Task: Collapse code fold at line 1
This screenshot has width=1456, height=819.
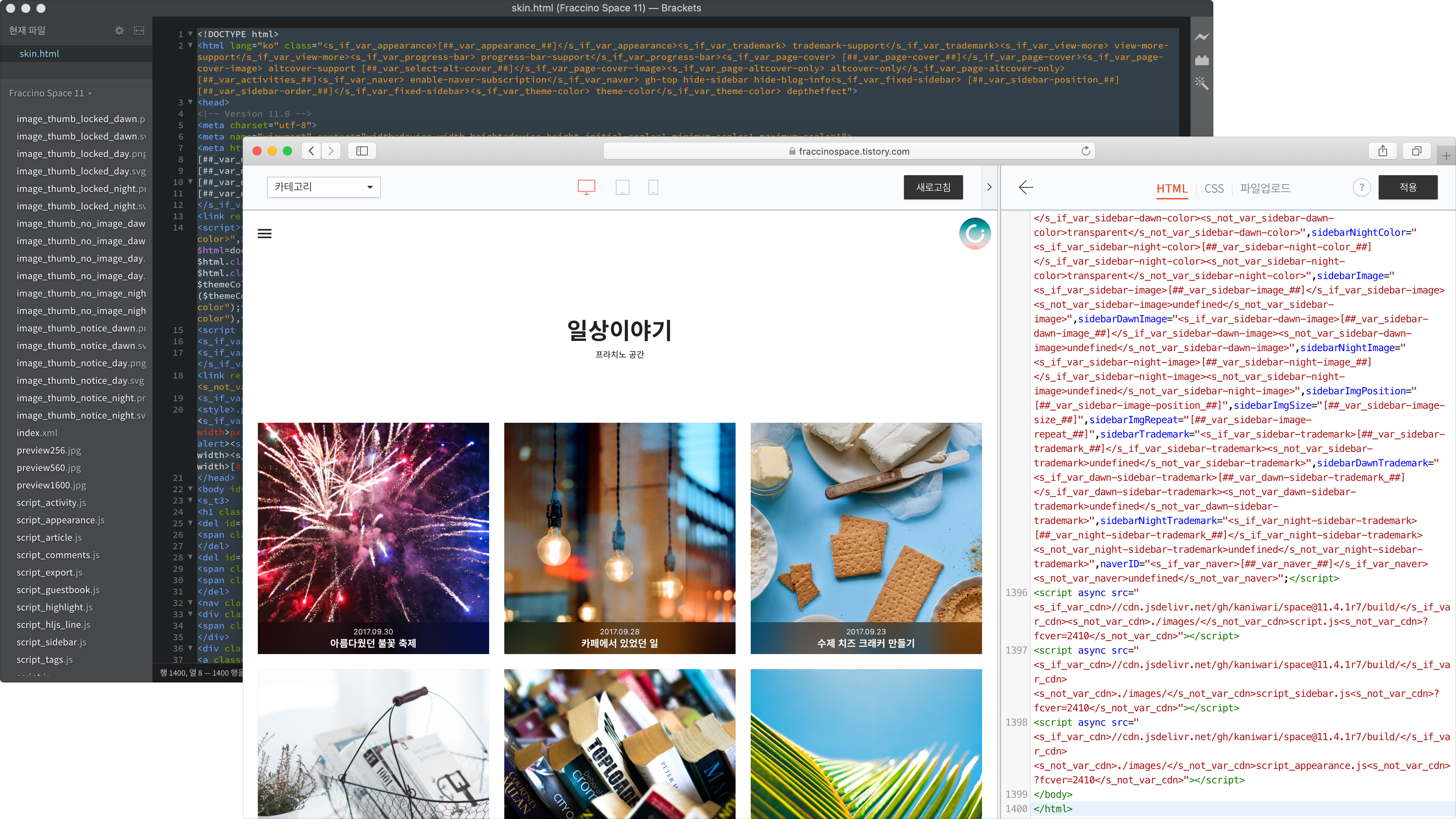Action: (190, 34)
